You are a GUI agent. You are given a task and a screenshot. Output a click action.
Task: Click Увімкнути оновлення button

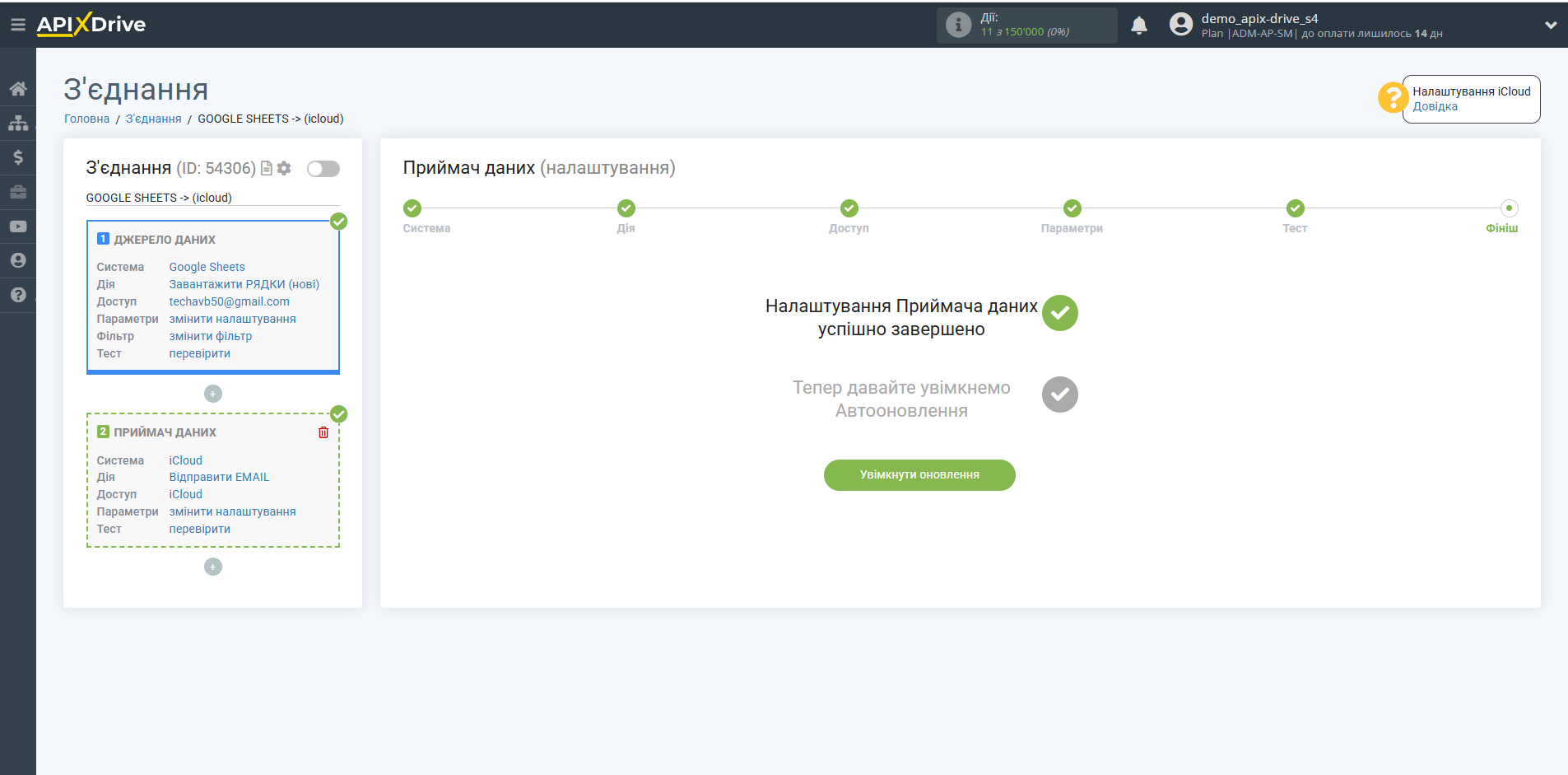pyautogui.click(x=919, y=475)
